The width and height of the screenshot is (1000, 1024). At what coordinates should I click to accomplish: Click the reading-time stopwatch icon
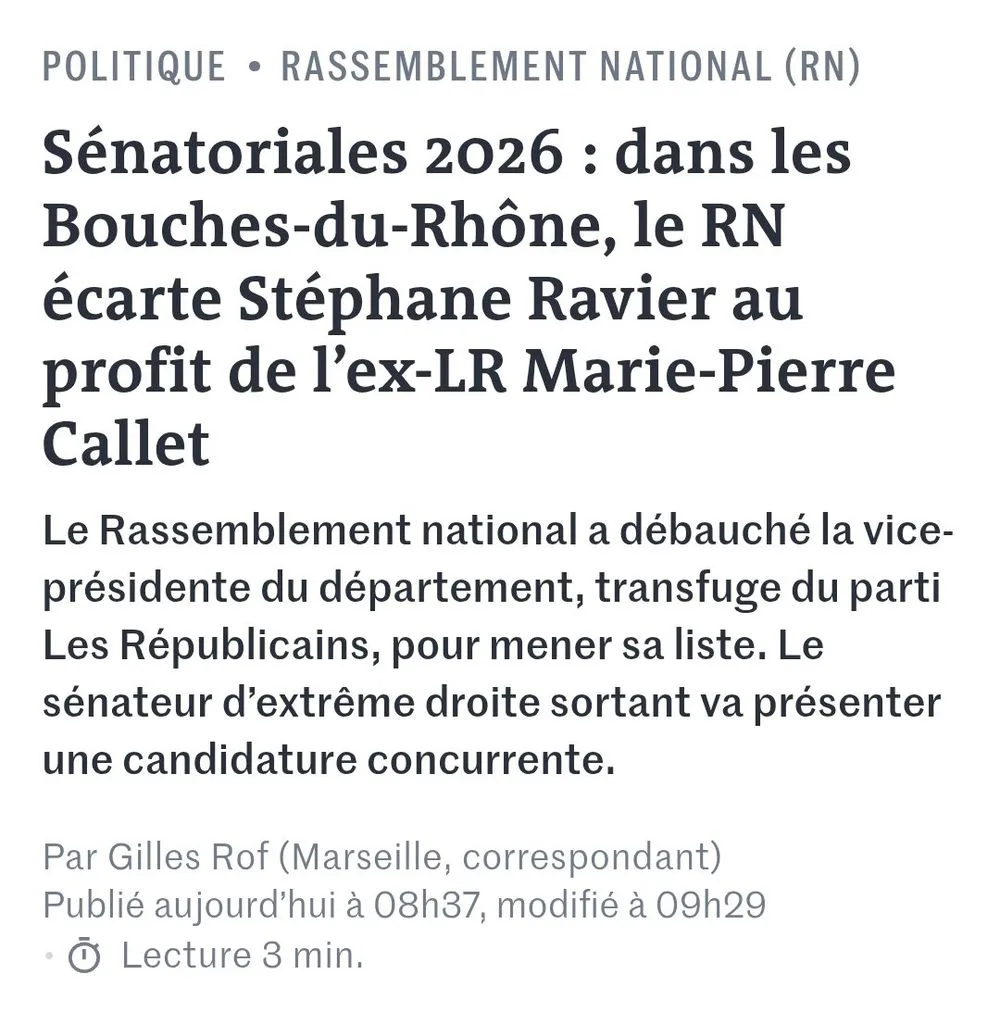pyautogui.click(x=85, y=955)
